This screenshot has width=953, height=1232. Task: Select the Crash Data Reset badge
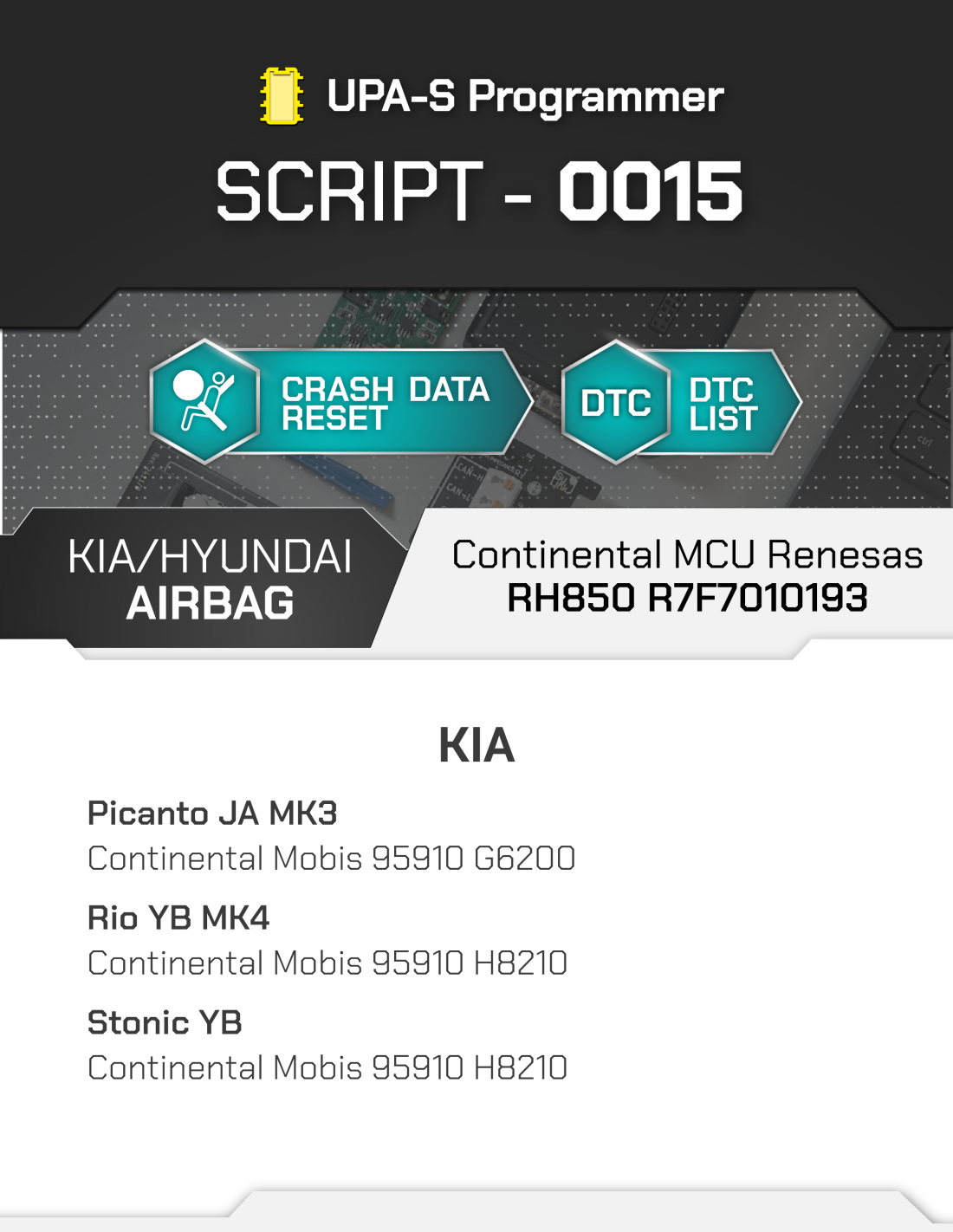[x=340, y=401]
